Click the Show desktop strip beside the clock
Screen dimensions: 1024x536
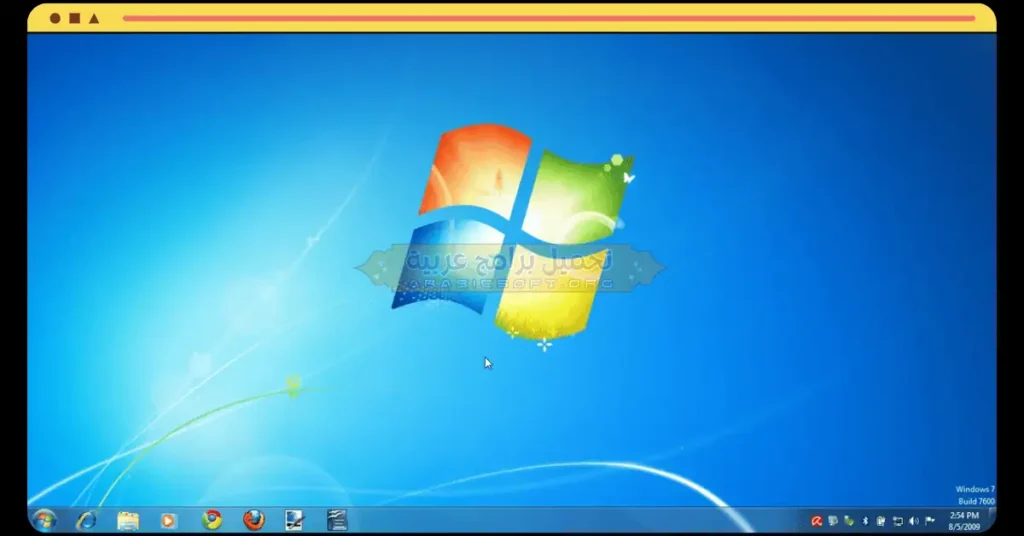click(991, 520)
